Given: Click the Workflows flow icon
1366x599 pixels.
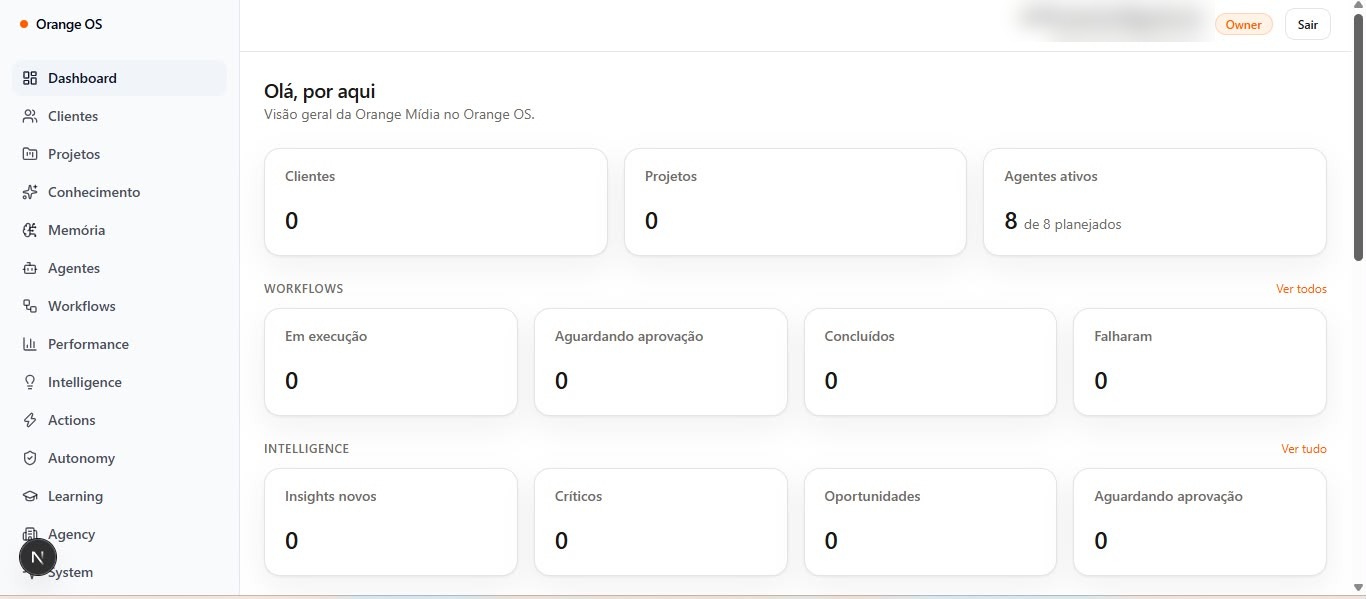Looking at the screenshot, I should pos(30,306).
